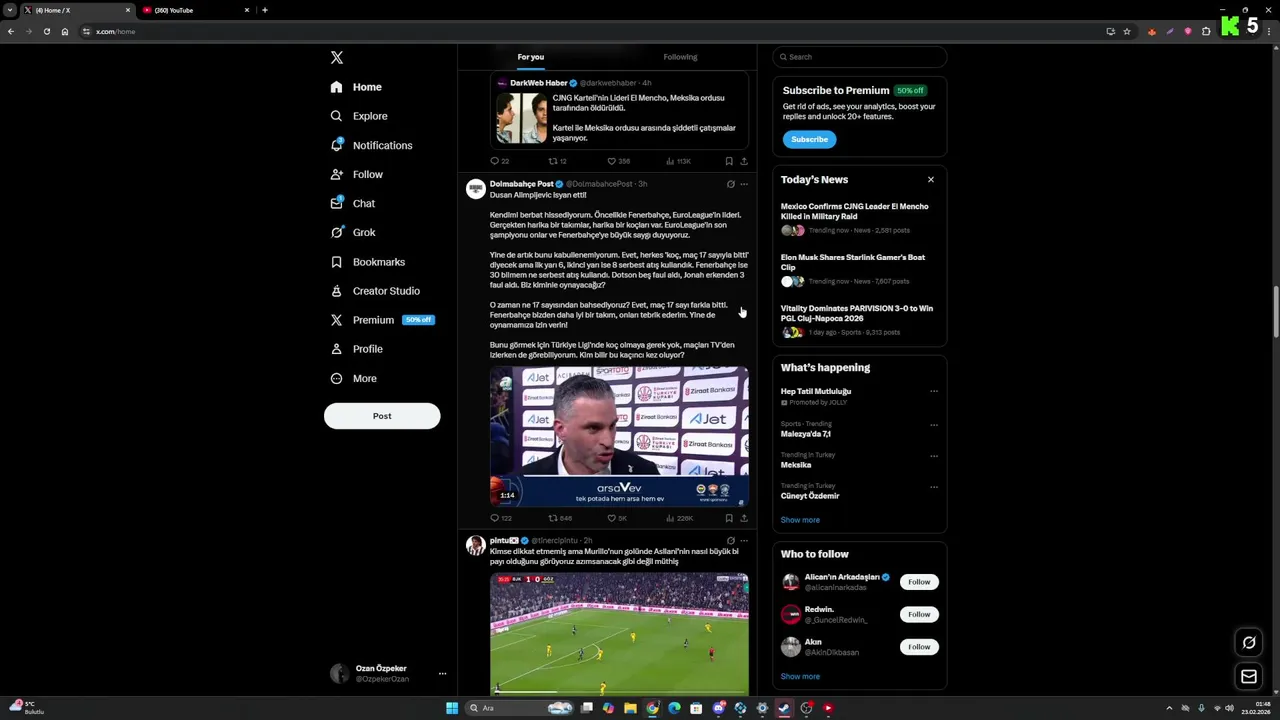Open the Follow people page
Image resolution: width=1280 pixels, height=720 pixels.
[357, 174]
